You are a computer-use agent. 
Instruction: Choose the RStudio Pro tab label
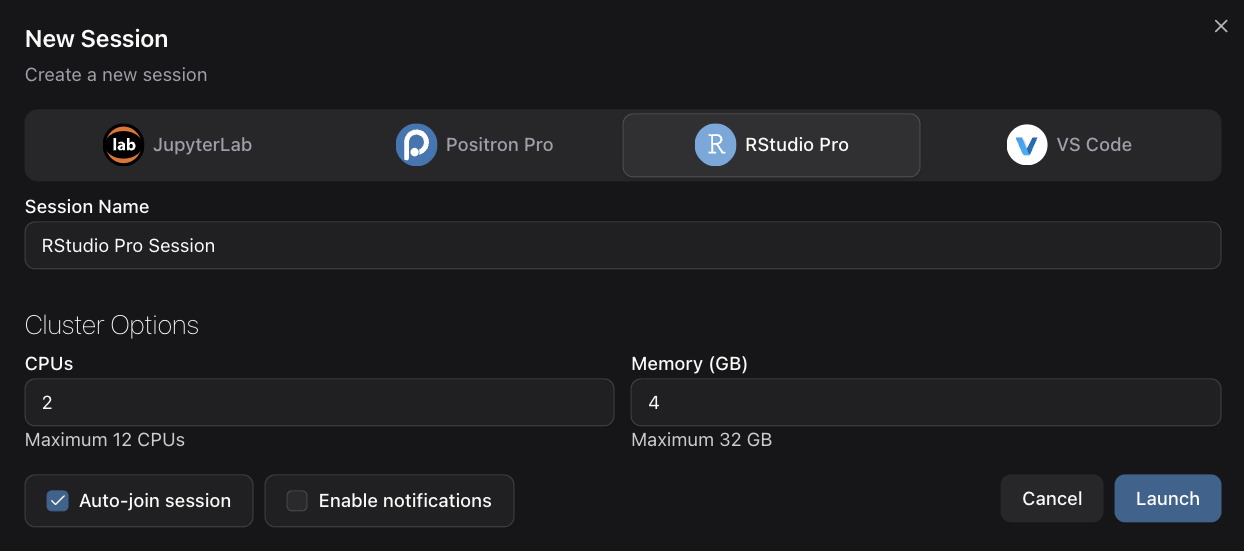click(x=796, y=145)
